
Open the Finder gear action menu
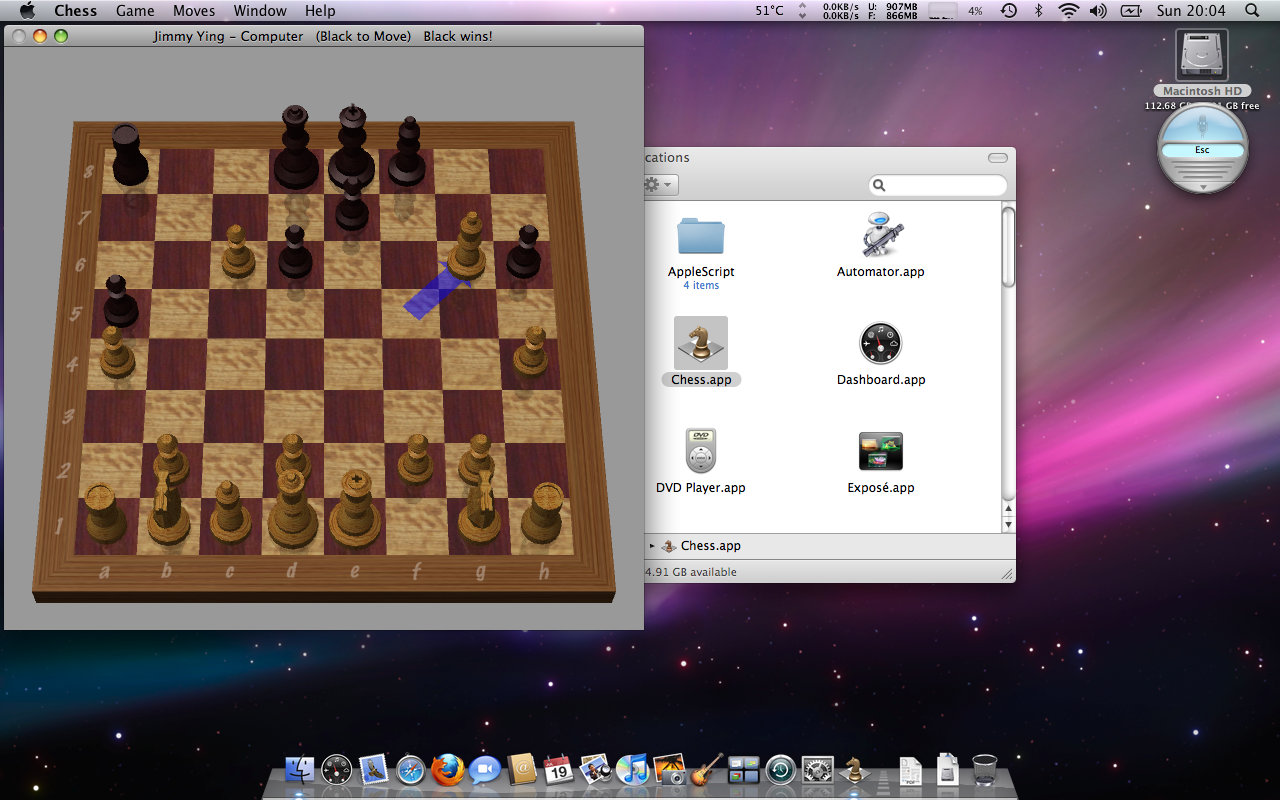click(x=658, y=185)
